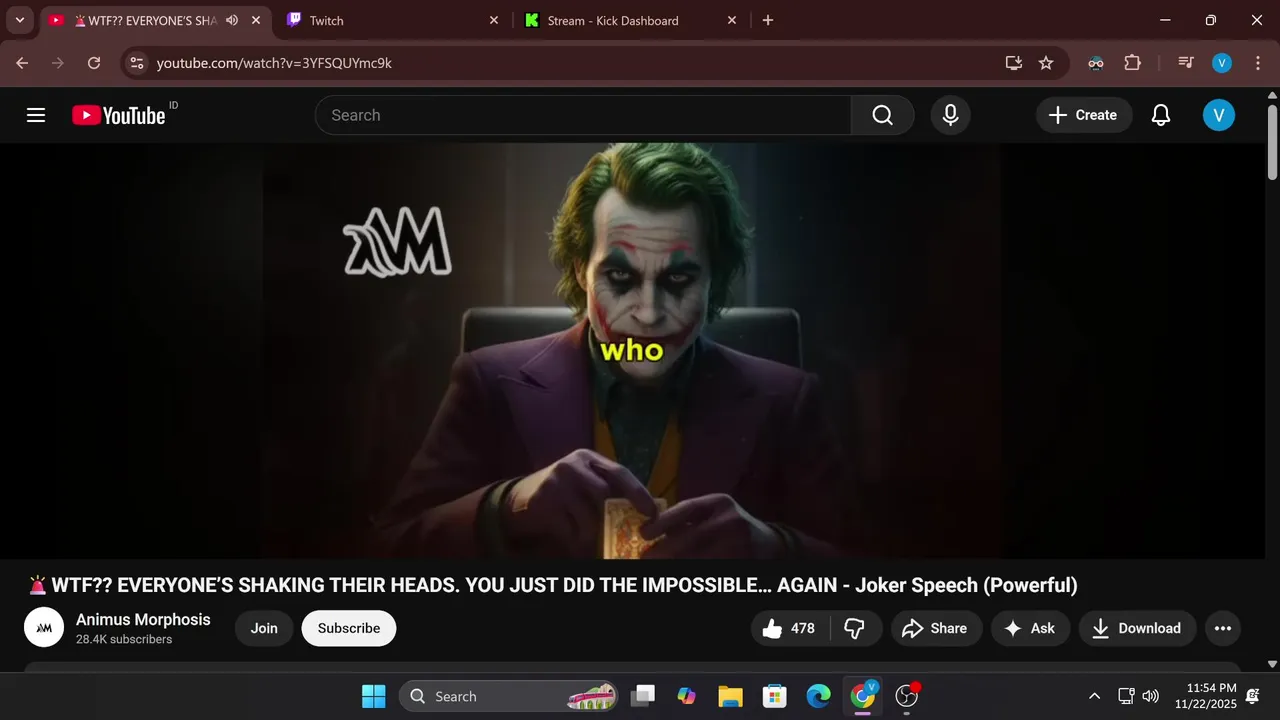The image size is (1280, 720).
Task: Start voice search with microphone icon
Action: 951,115
